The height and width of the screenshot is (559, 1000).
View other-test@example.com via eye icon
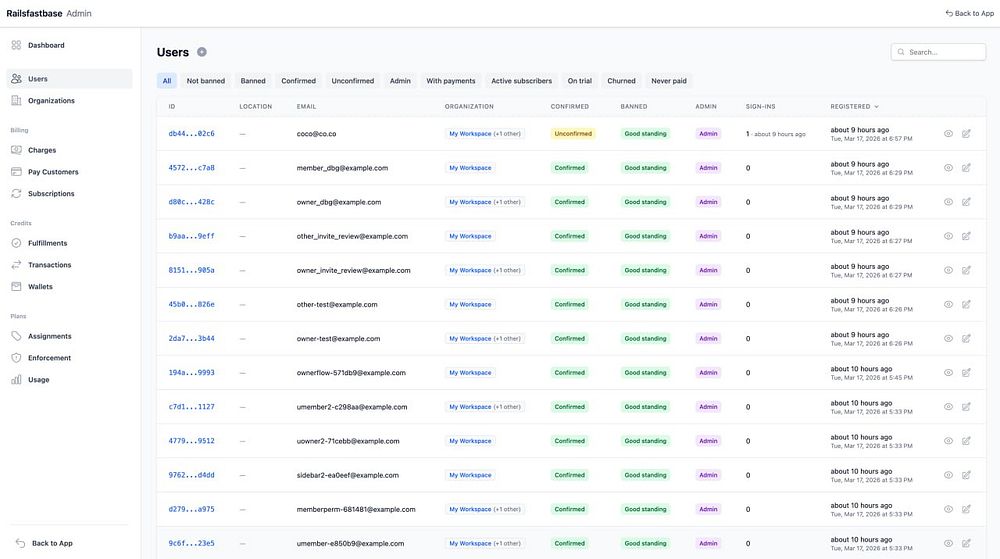click(948, 305)
